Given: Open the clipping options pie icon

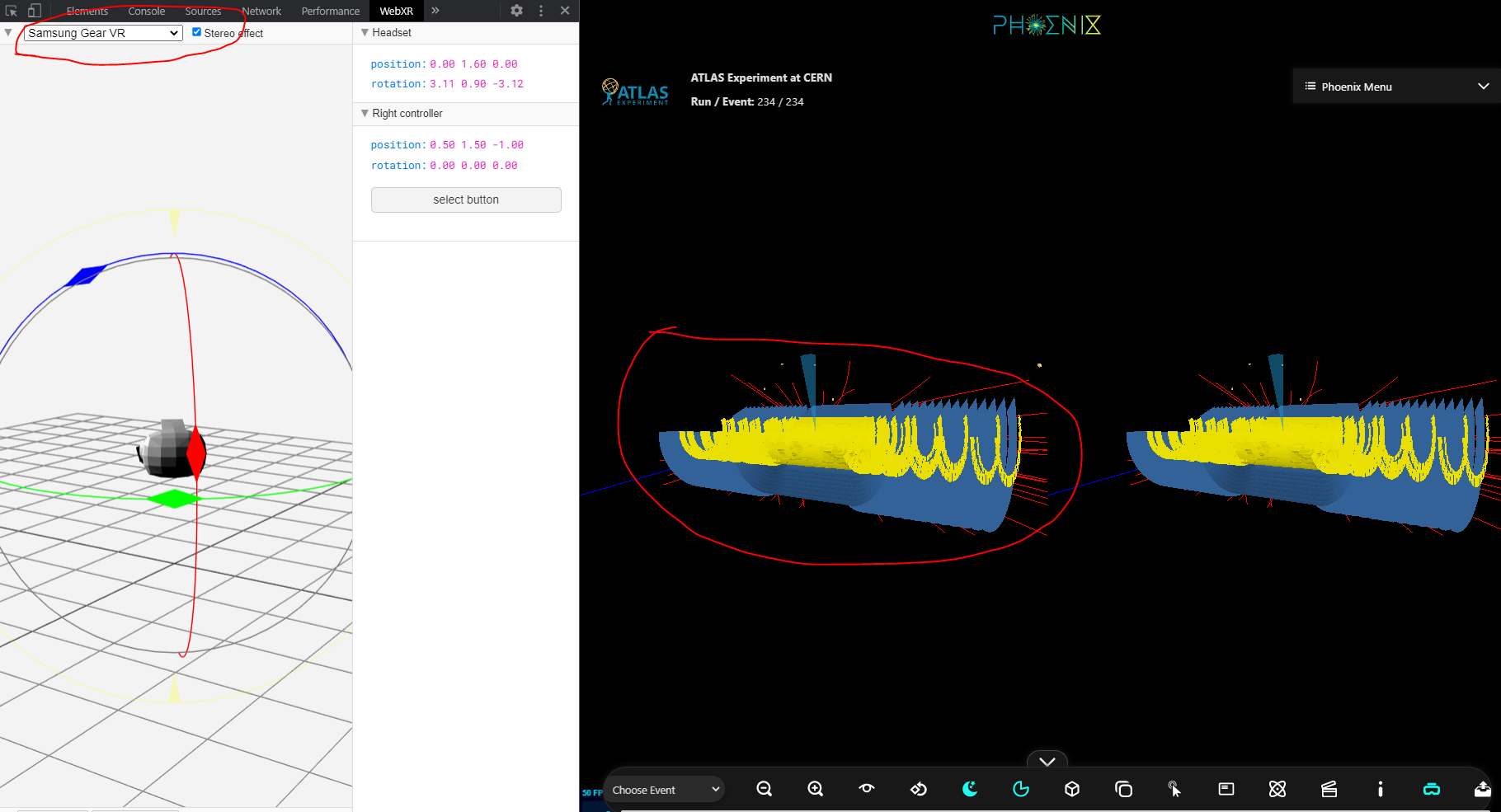Looking at the screenshot, I should pos(1021,789).
